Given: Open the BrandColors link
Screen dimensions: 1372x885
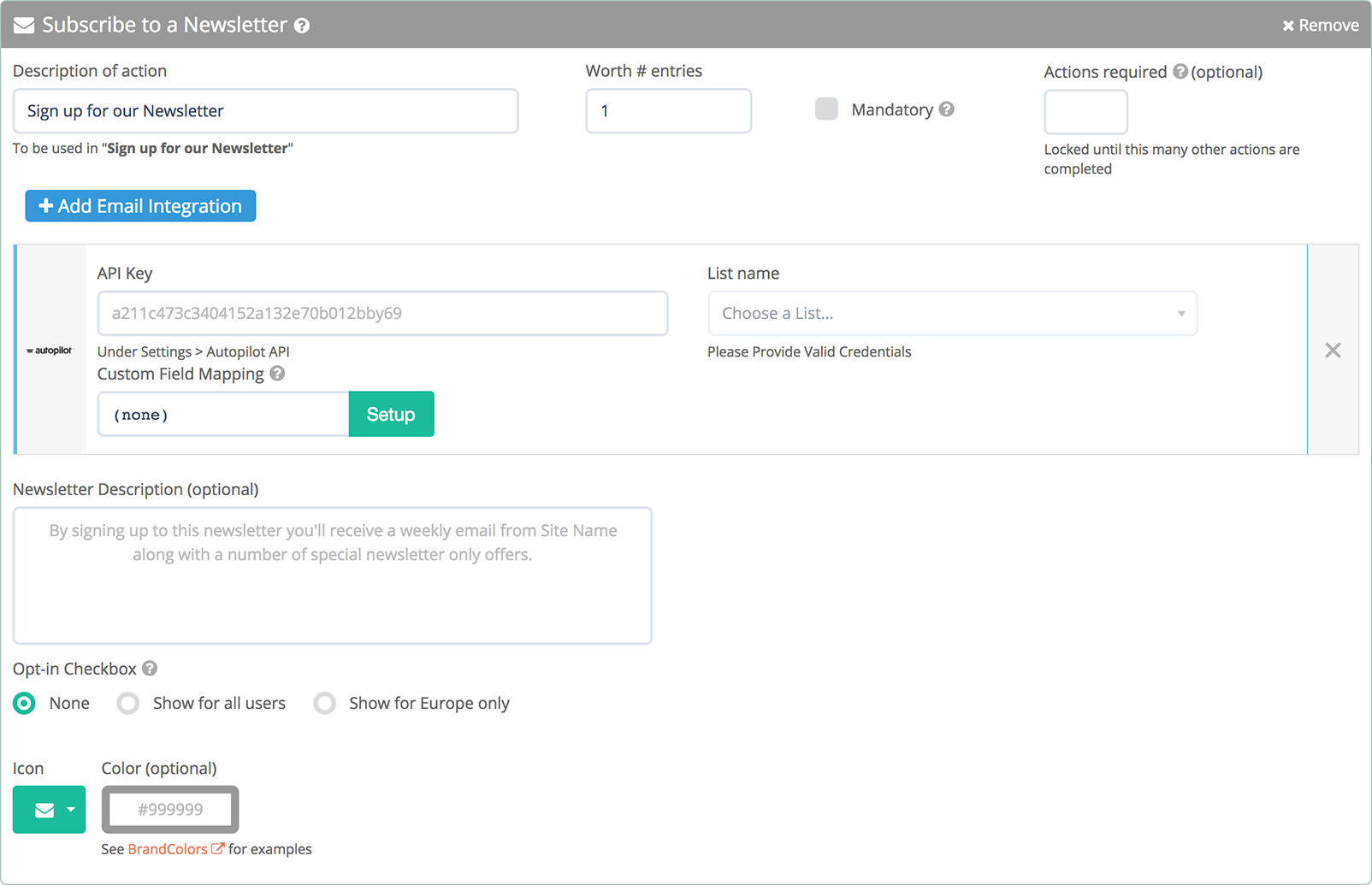Looking at the screenshot, I should 168,849.
